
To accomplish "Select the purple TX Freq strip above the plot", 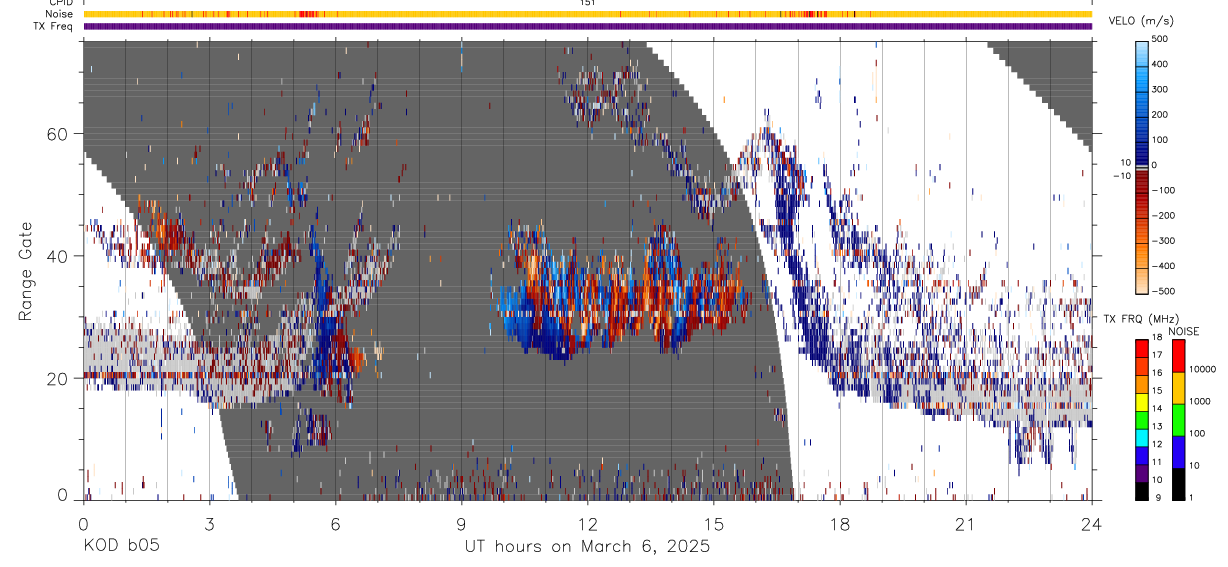I will pyautogui.click(x=587, y=26).
